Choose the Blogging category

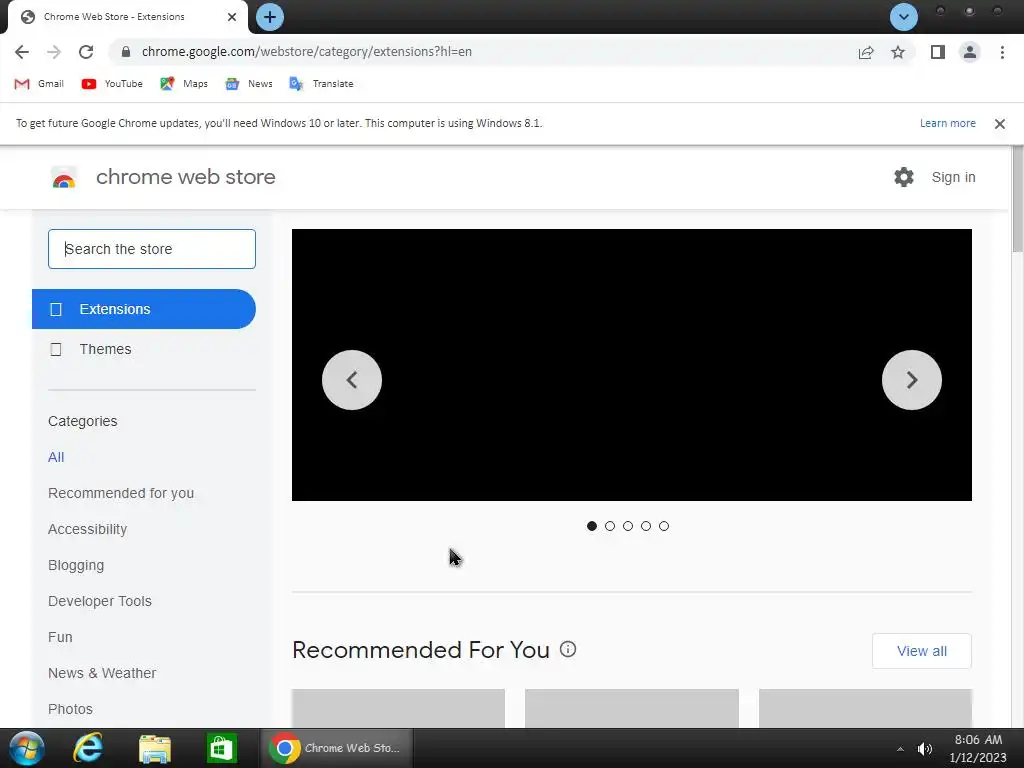[76, 565]
